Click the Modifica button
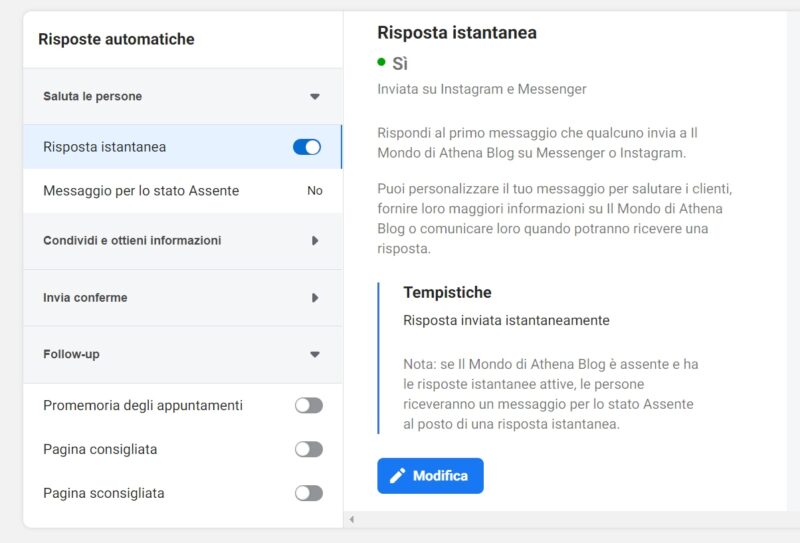 [x=430, y=476]
